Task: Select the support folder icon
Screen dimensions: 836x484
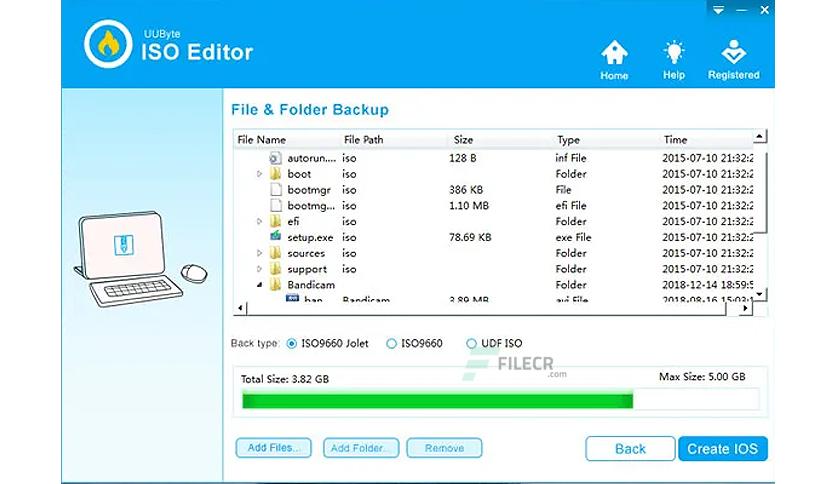Action: 275,269
